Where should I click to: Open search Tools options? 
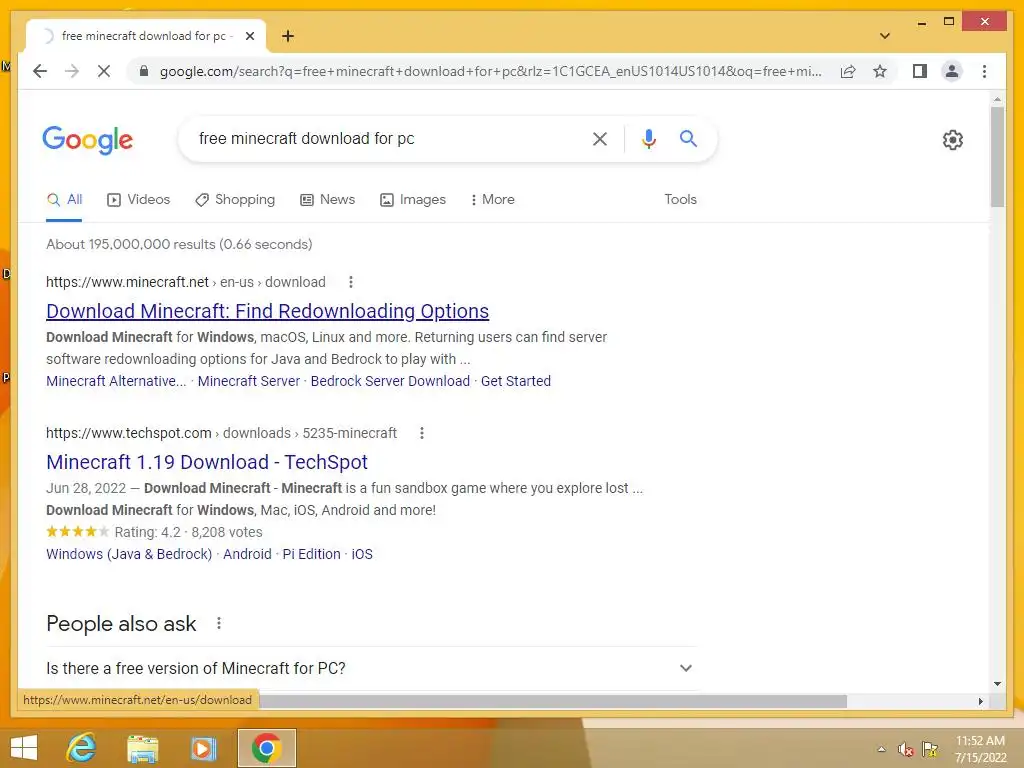680,199
